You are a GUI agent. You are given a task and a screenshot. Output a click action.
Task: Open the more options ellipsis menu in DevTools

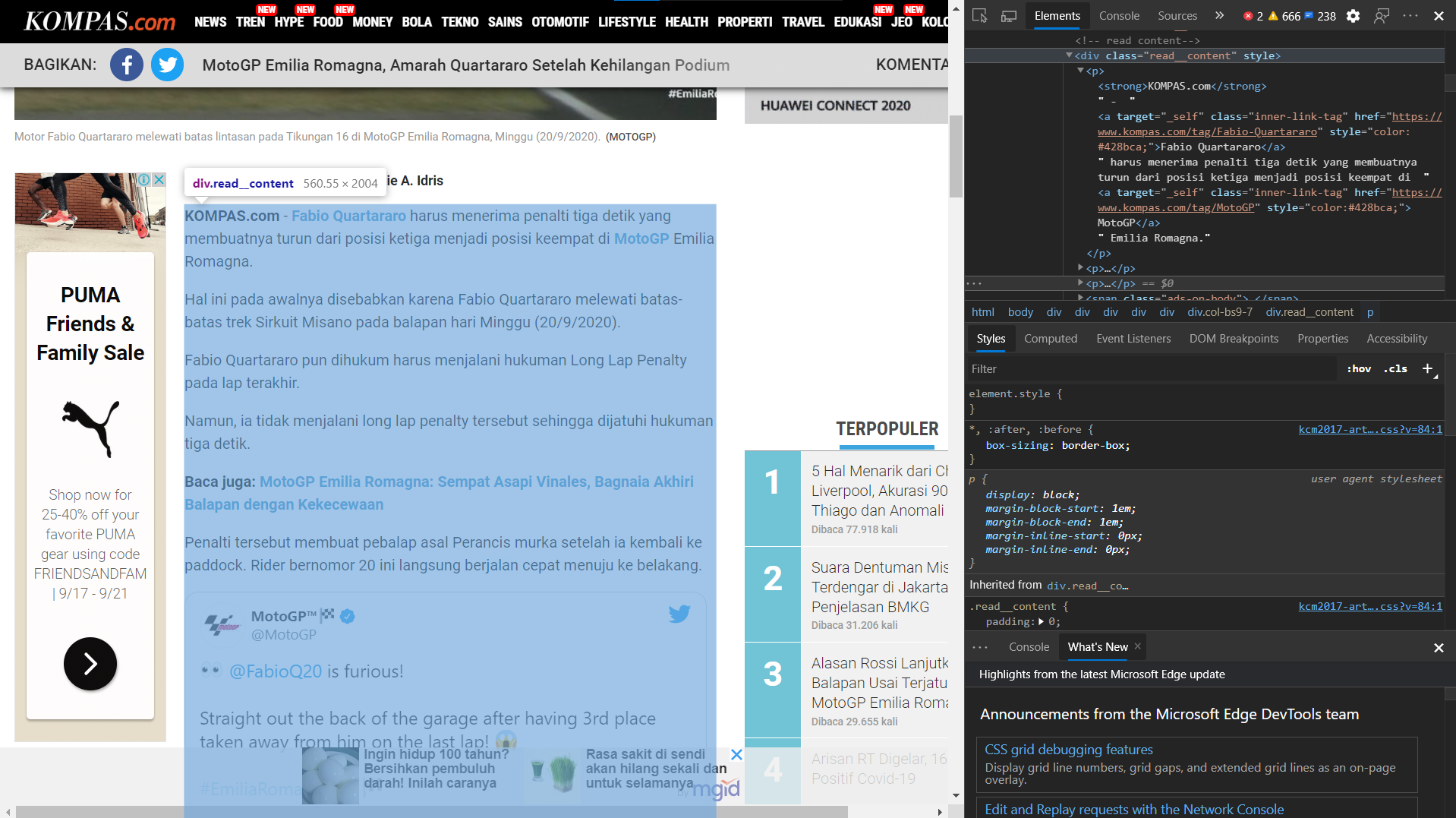(1410, 16)
